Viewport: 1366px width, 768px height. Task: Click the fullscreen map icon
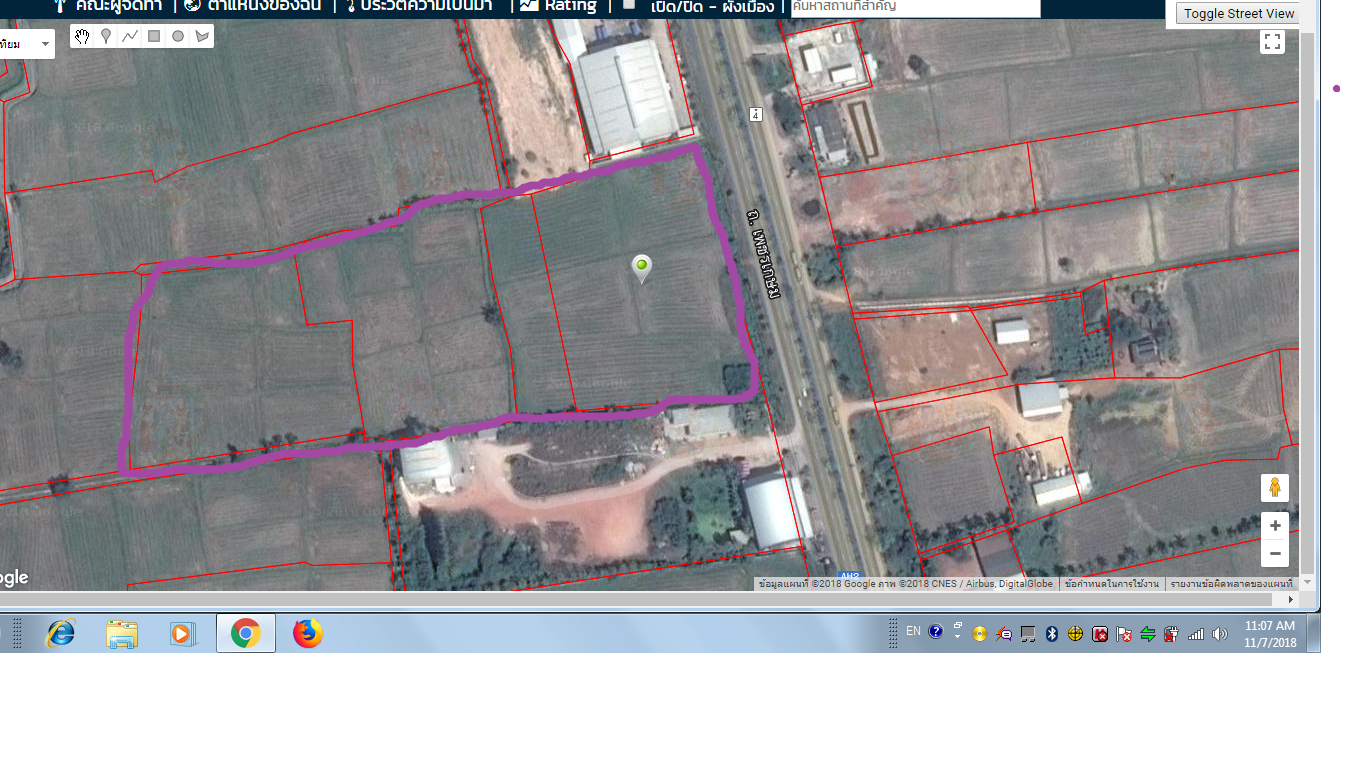point(1272,42)
